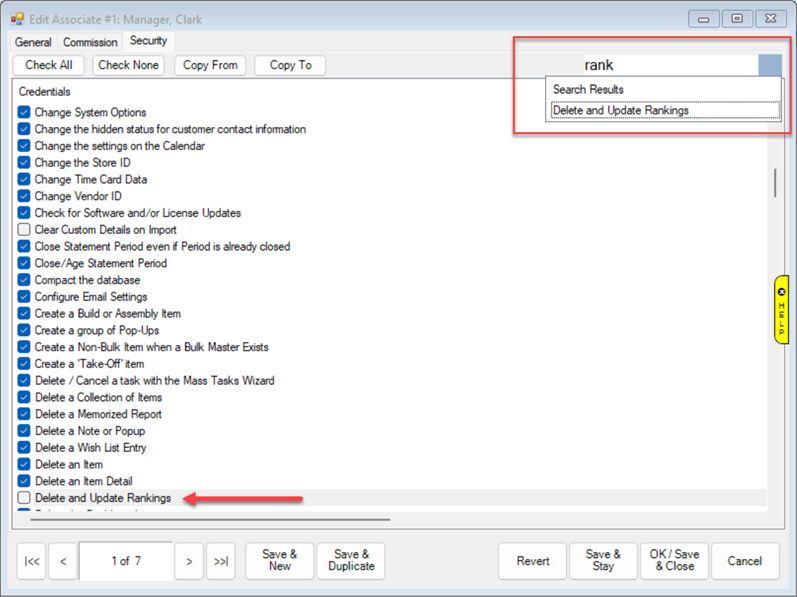This screenshot has height=597, width=797.
Task: Switch to the General tab
Action: coord(33,42)
